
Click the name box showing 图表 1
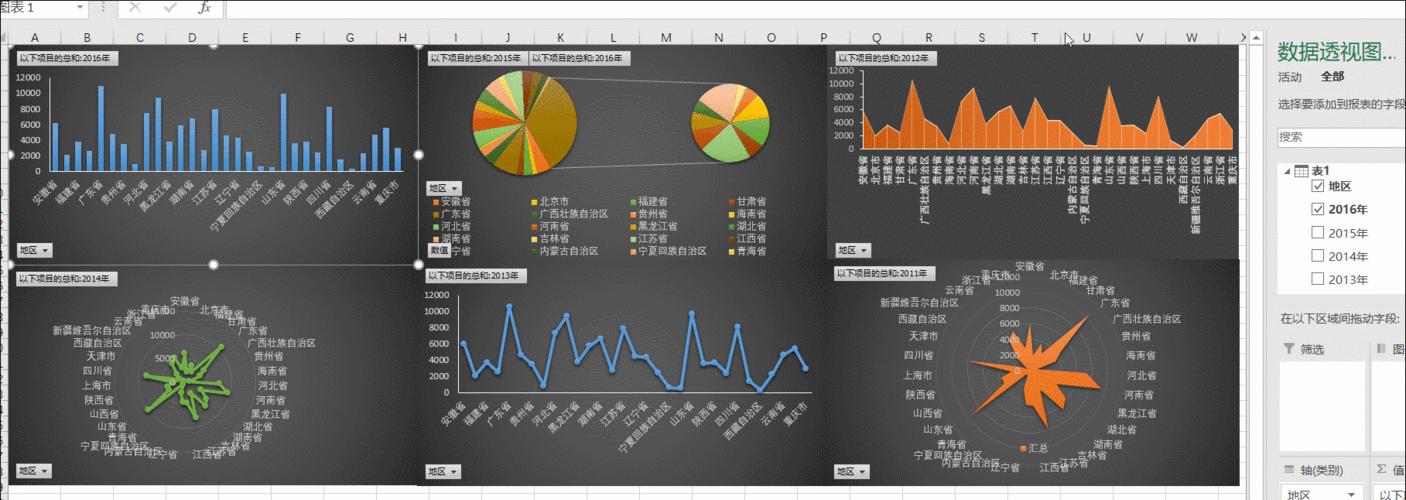[x=36, y=8]
